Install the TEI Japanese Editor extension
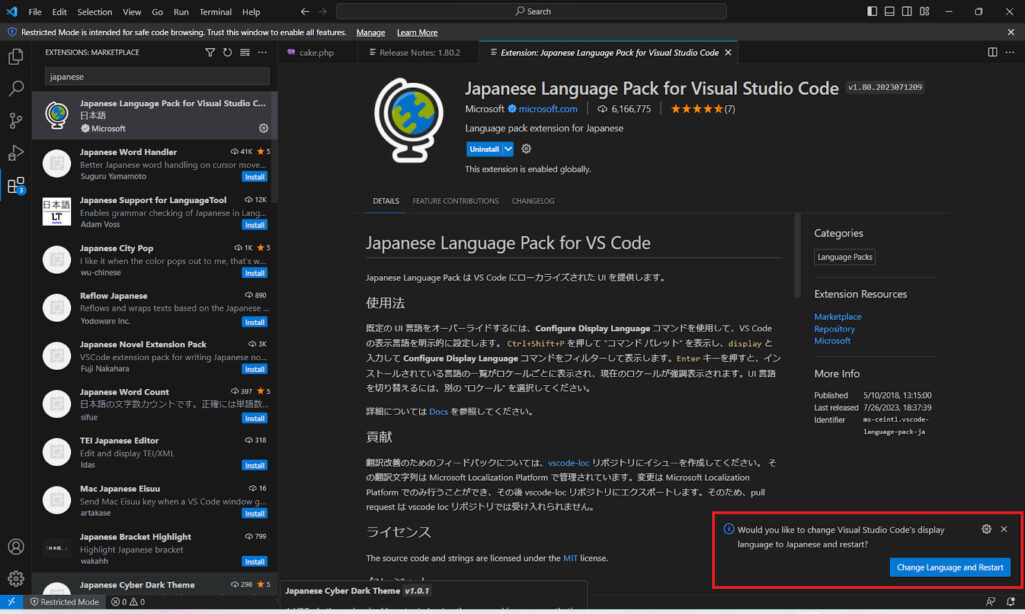Screen dimensions: 1025x614 pyautogui.click(x=254, y=465)
